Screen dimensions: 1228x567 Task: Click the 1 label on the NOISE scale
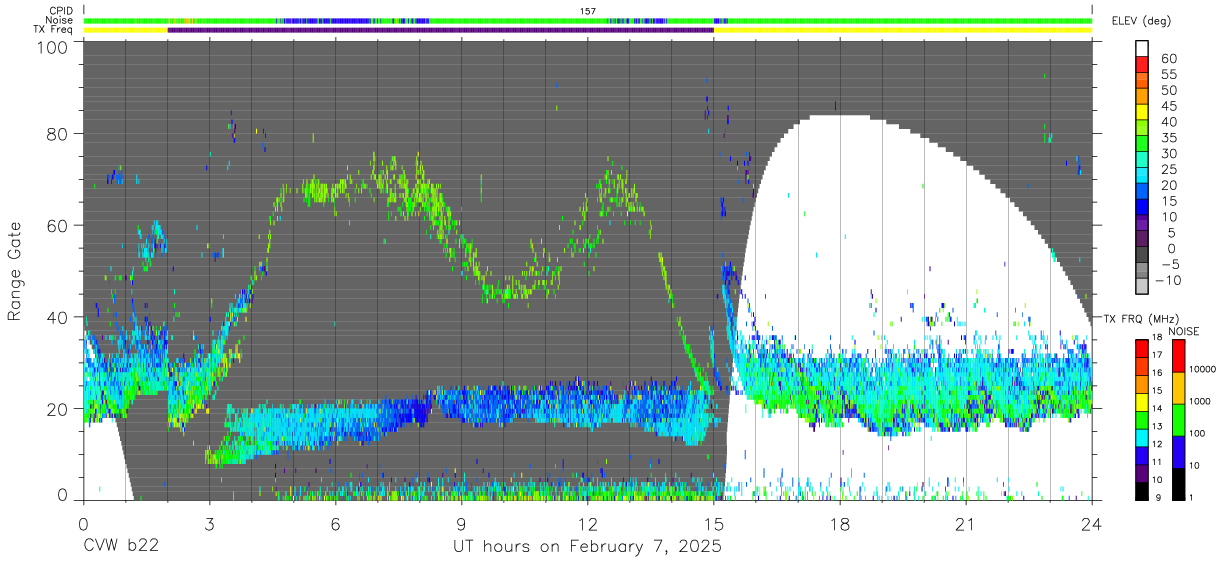[1191, 497]
